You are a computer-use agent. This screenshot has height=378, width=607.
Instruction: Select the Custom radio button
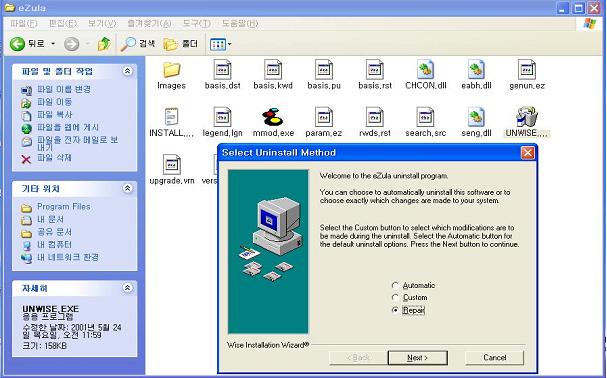point(395,297)
